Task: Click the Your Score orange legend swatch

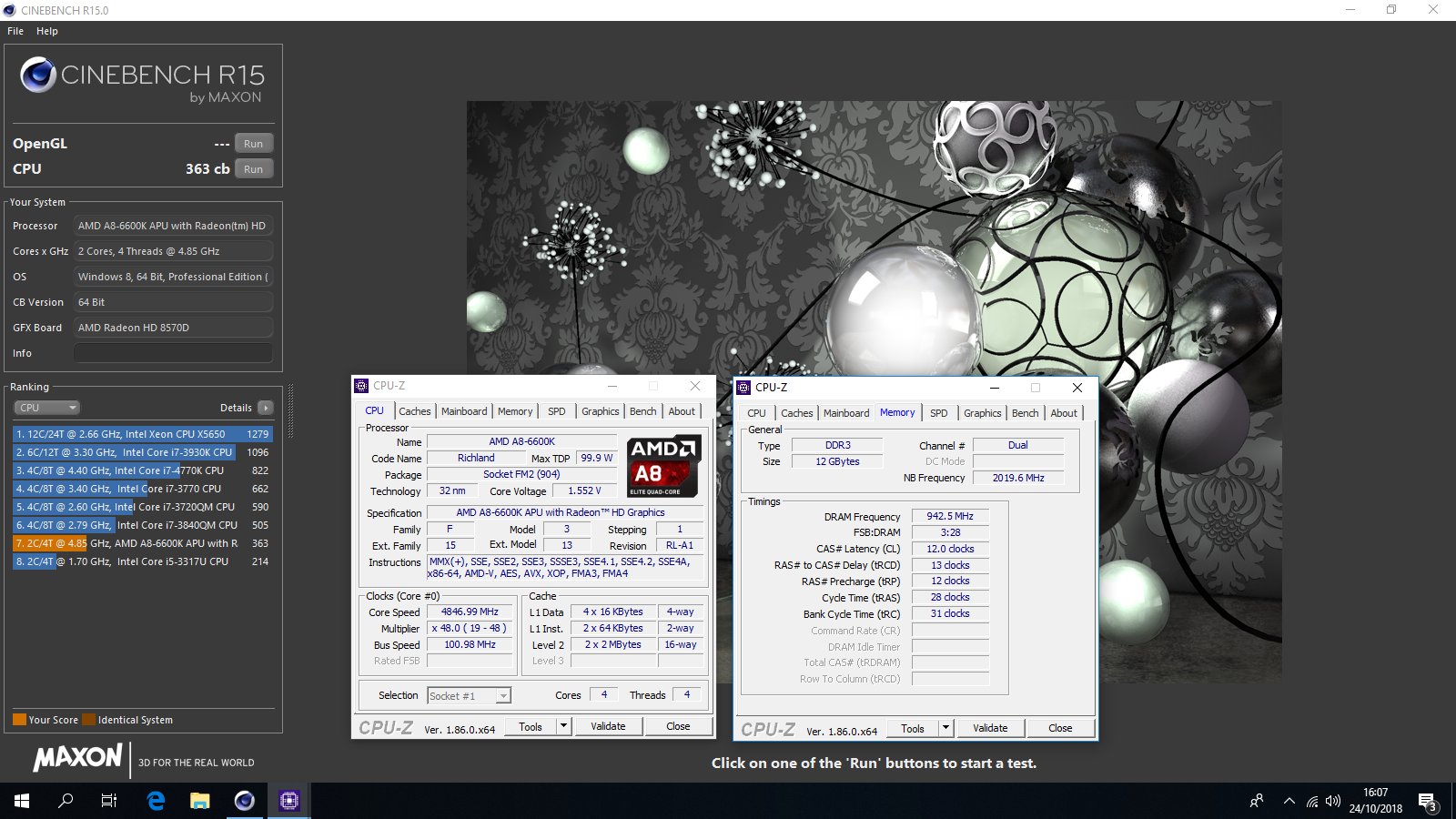Action: tap(19, 720)
